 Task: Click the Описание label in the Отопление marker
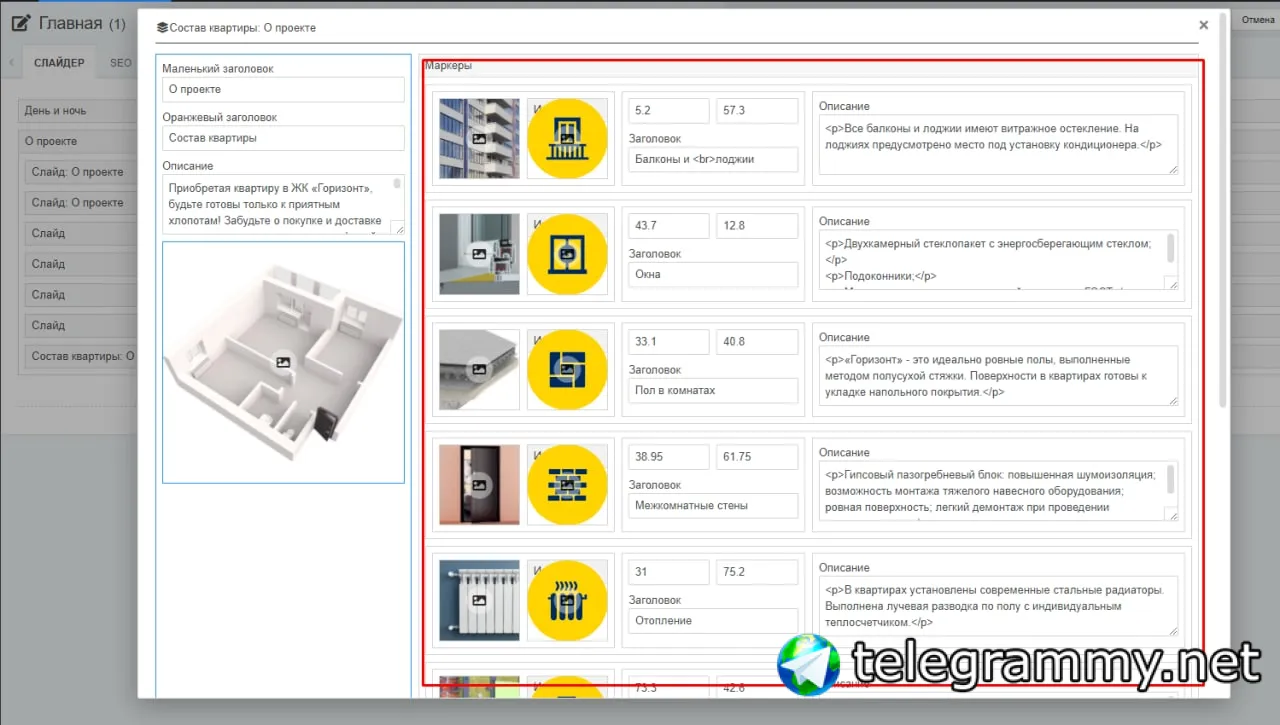point(844,568)
